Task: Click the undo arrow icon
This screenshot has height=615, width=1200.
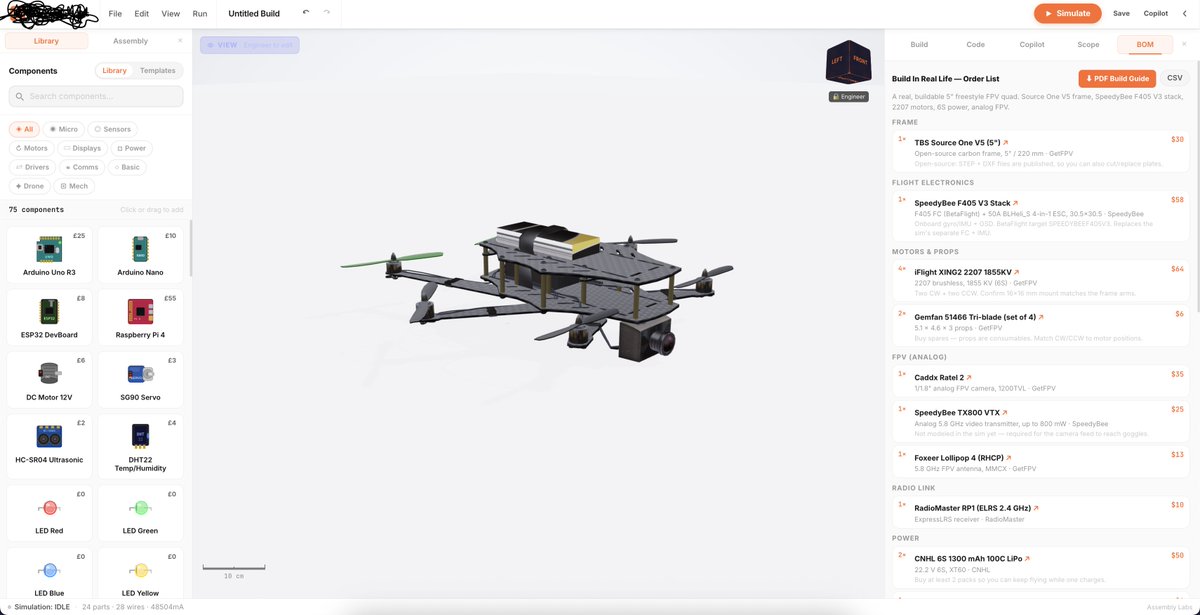Action: [306, 13]
